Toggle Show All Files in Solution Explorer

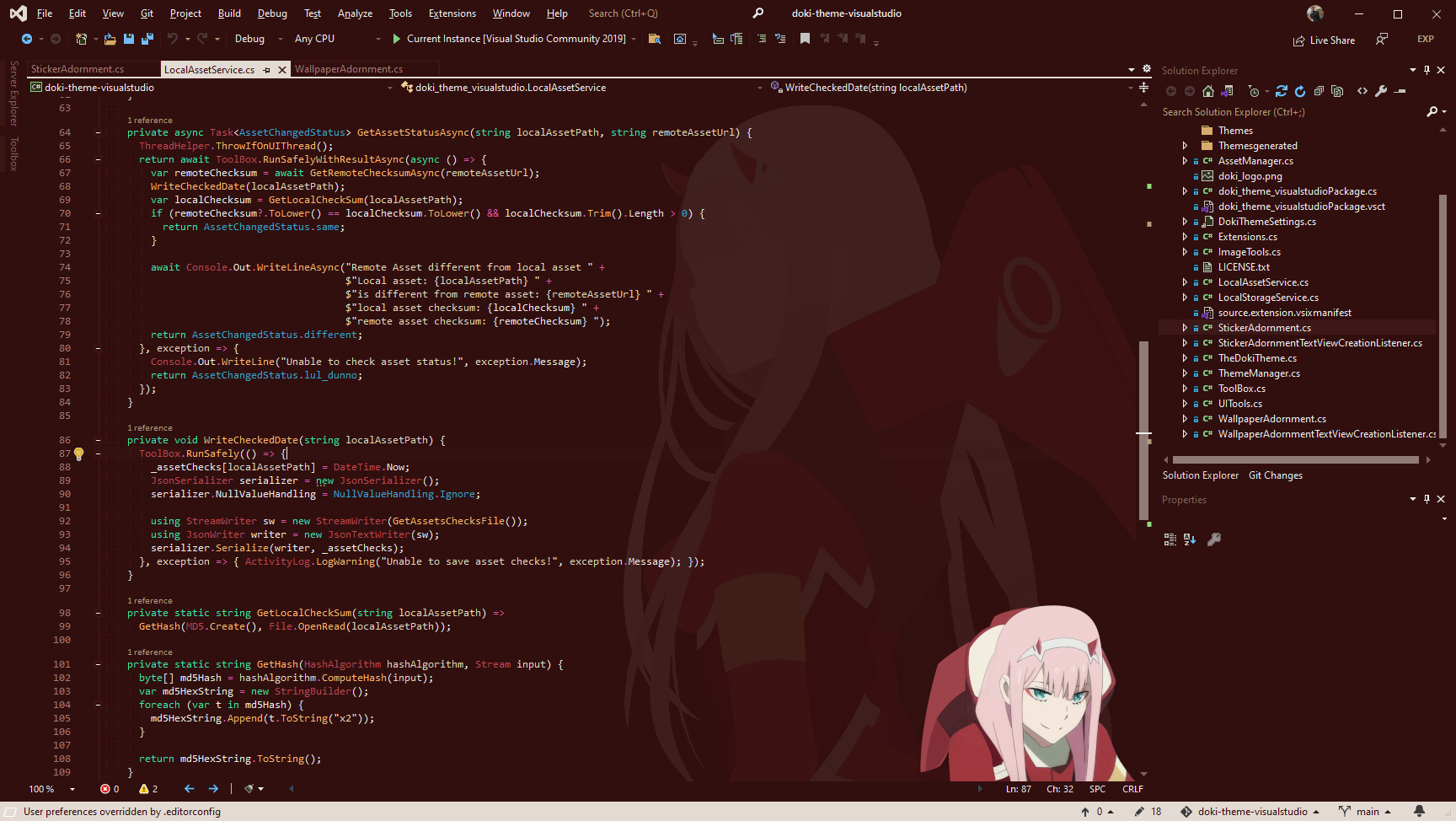coord(1337,91)
